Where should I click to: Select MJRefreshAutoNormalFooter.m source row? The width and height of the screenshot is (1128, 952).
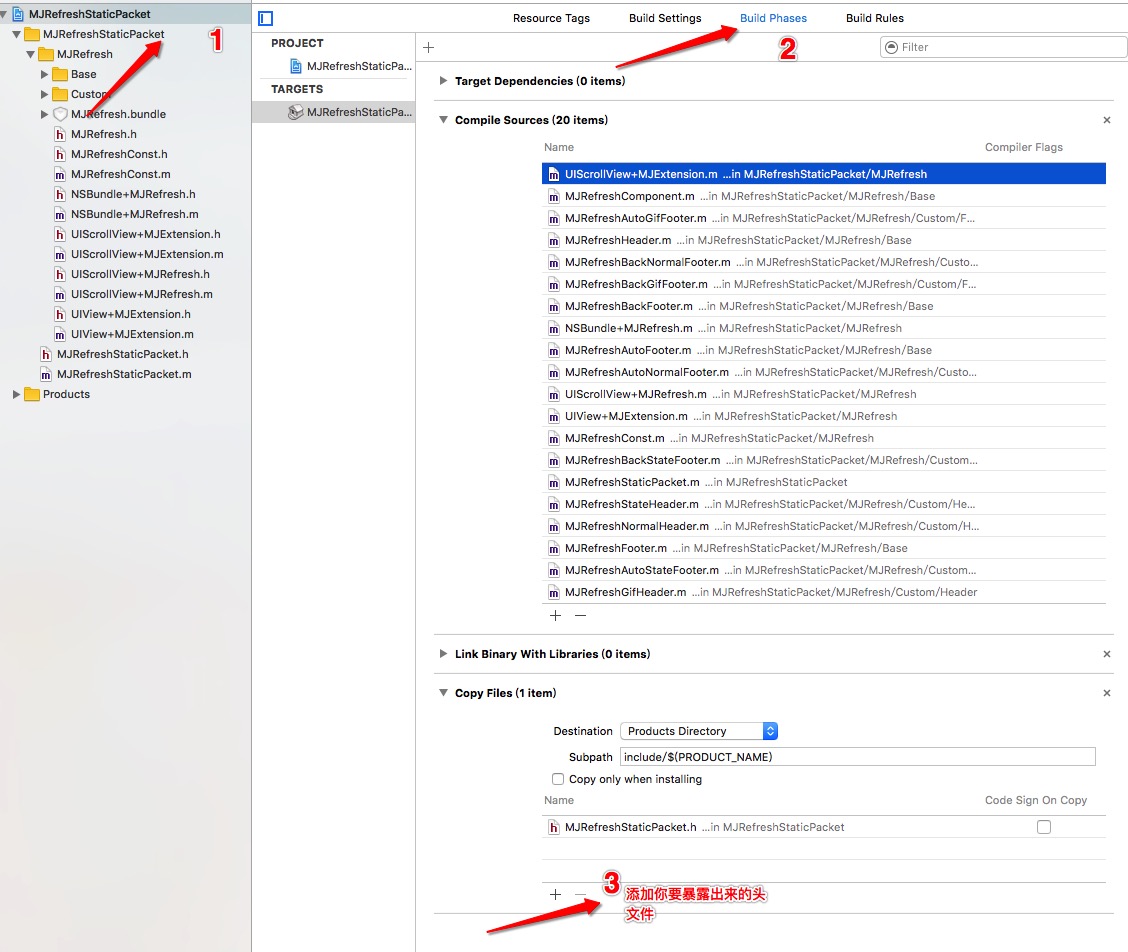[x=824, y=372]
